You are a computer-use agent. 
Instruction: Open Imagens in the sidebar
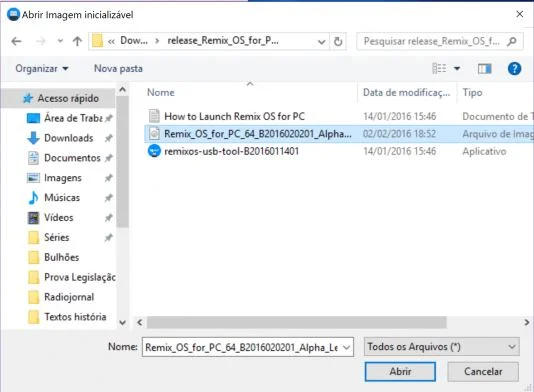pyautogui.click(x=63, y=178)
